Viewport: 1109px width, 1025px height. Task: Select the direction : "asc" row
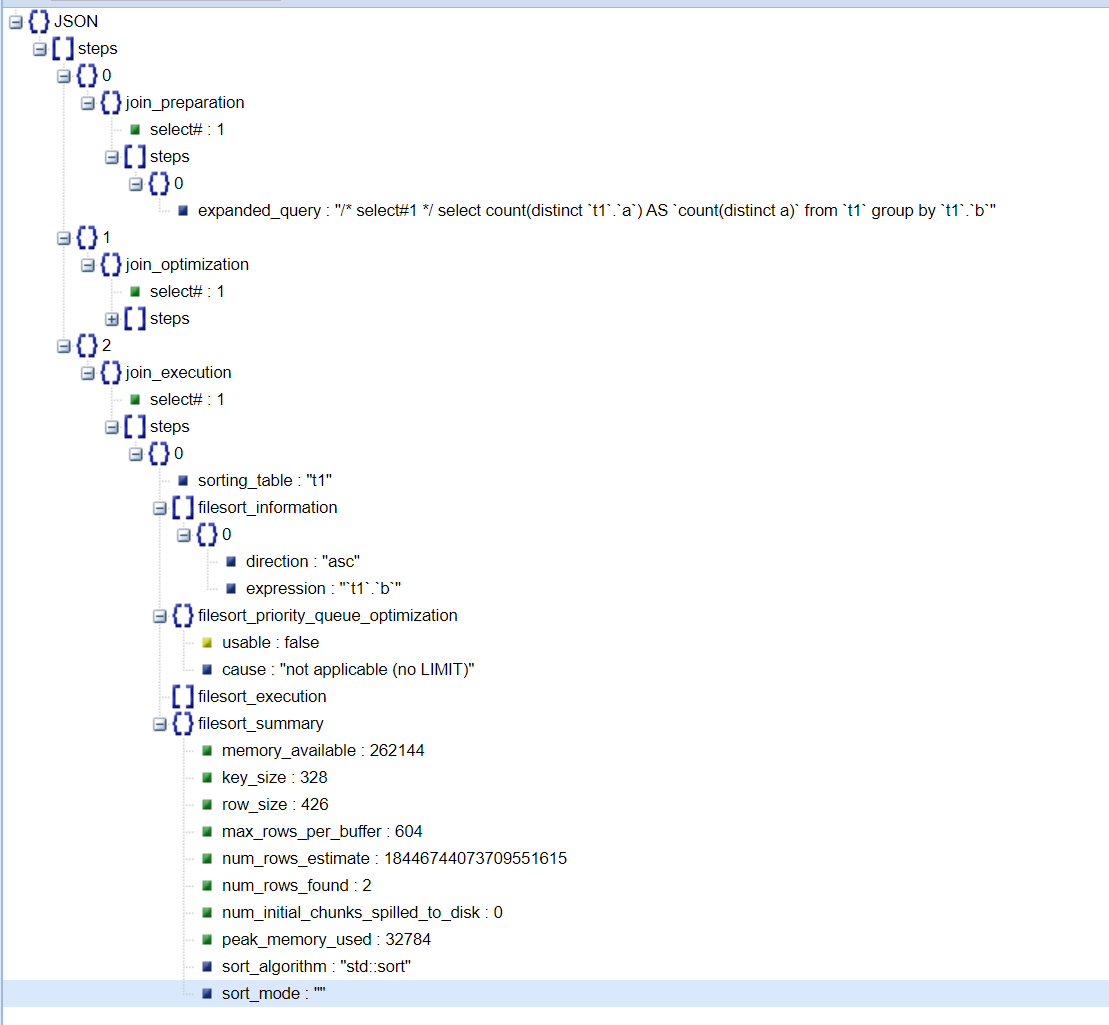pyautogui.click(x=303, y=562)
